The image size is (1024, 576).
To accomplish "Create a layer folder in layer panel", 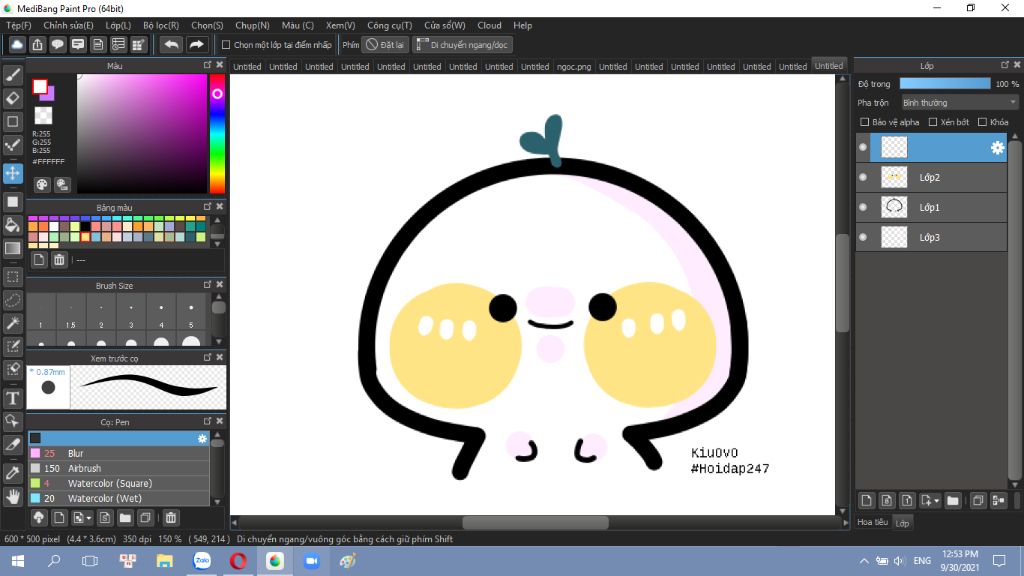I will point(953,501).
